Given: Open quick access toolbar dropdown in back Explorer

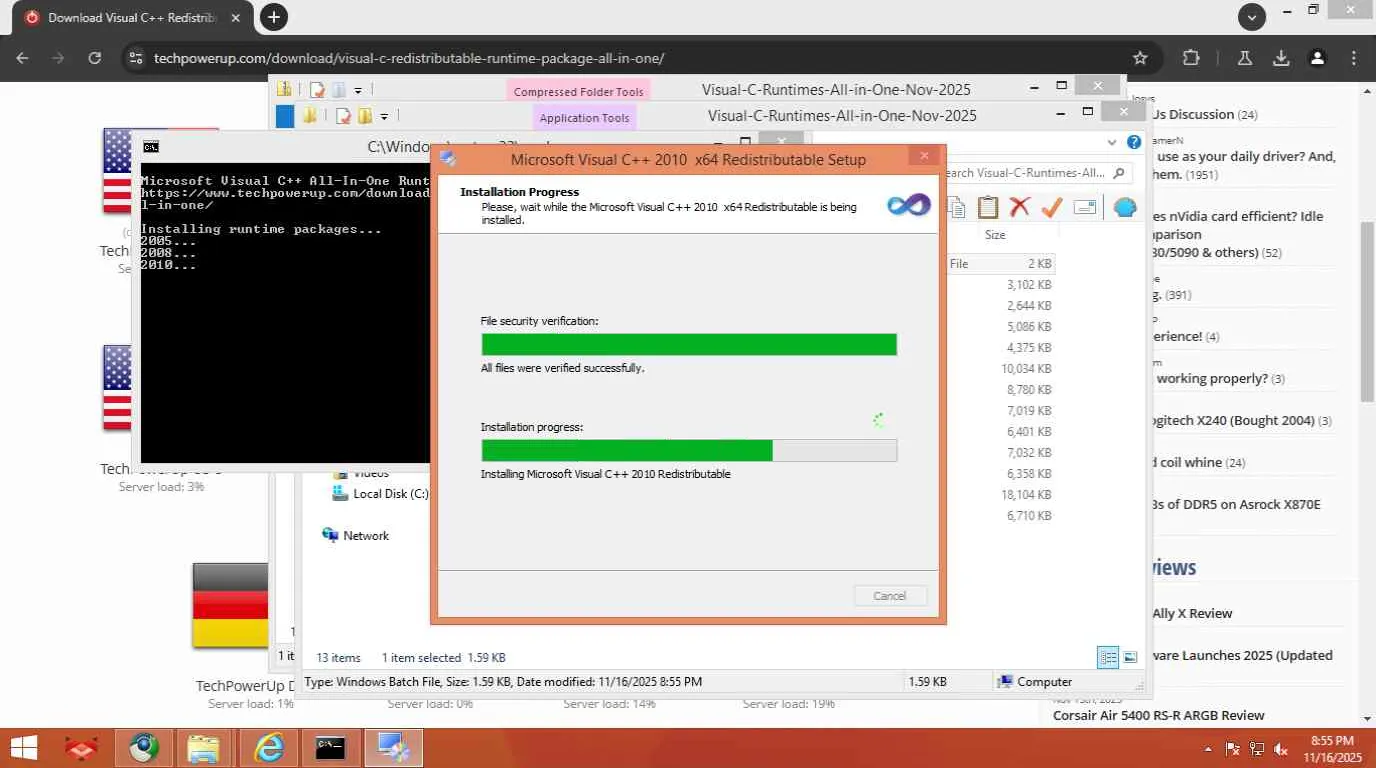Looking at the screenshot, I should pyautogui.click(x=358, y=90).
